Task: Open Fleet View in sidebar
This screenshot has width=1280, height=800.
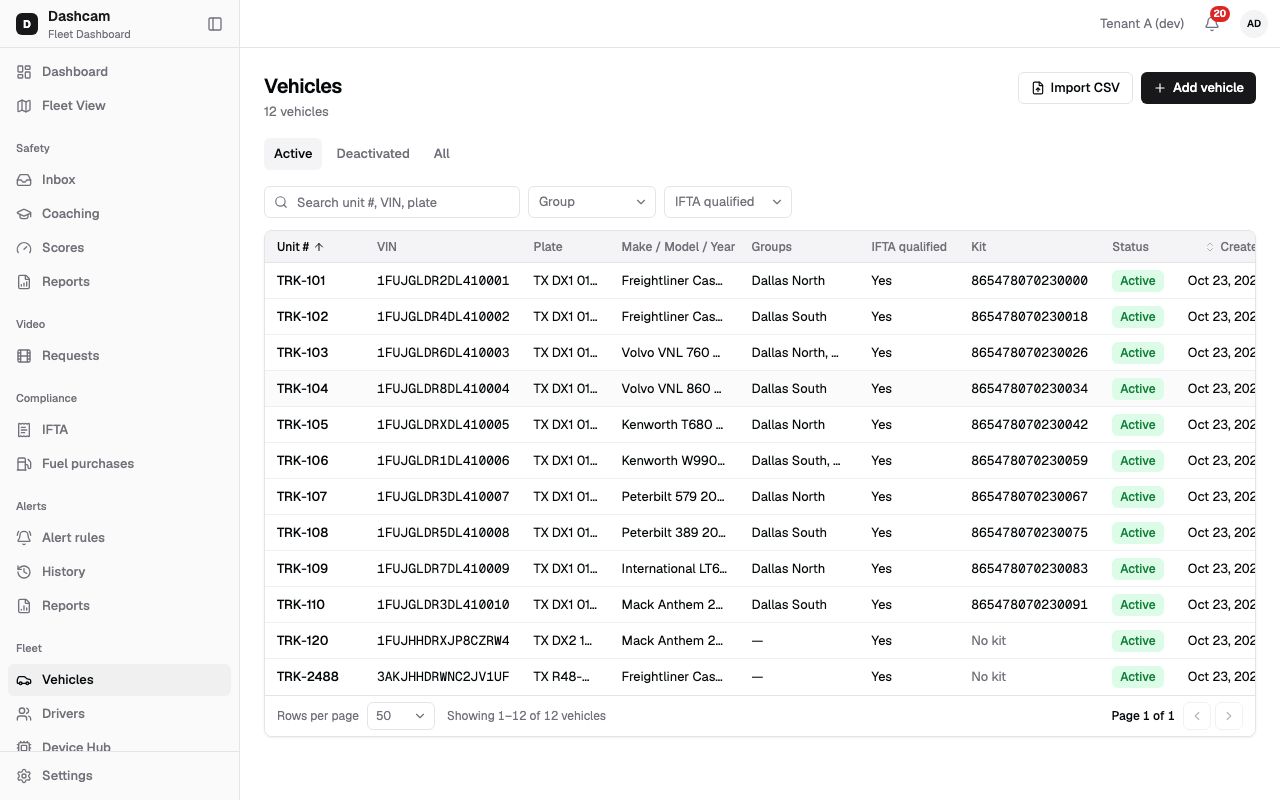Action: pos(120,106)
